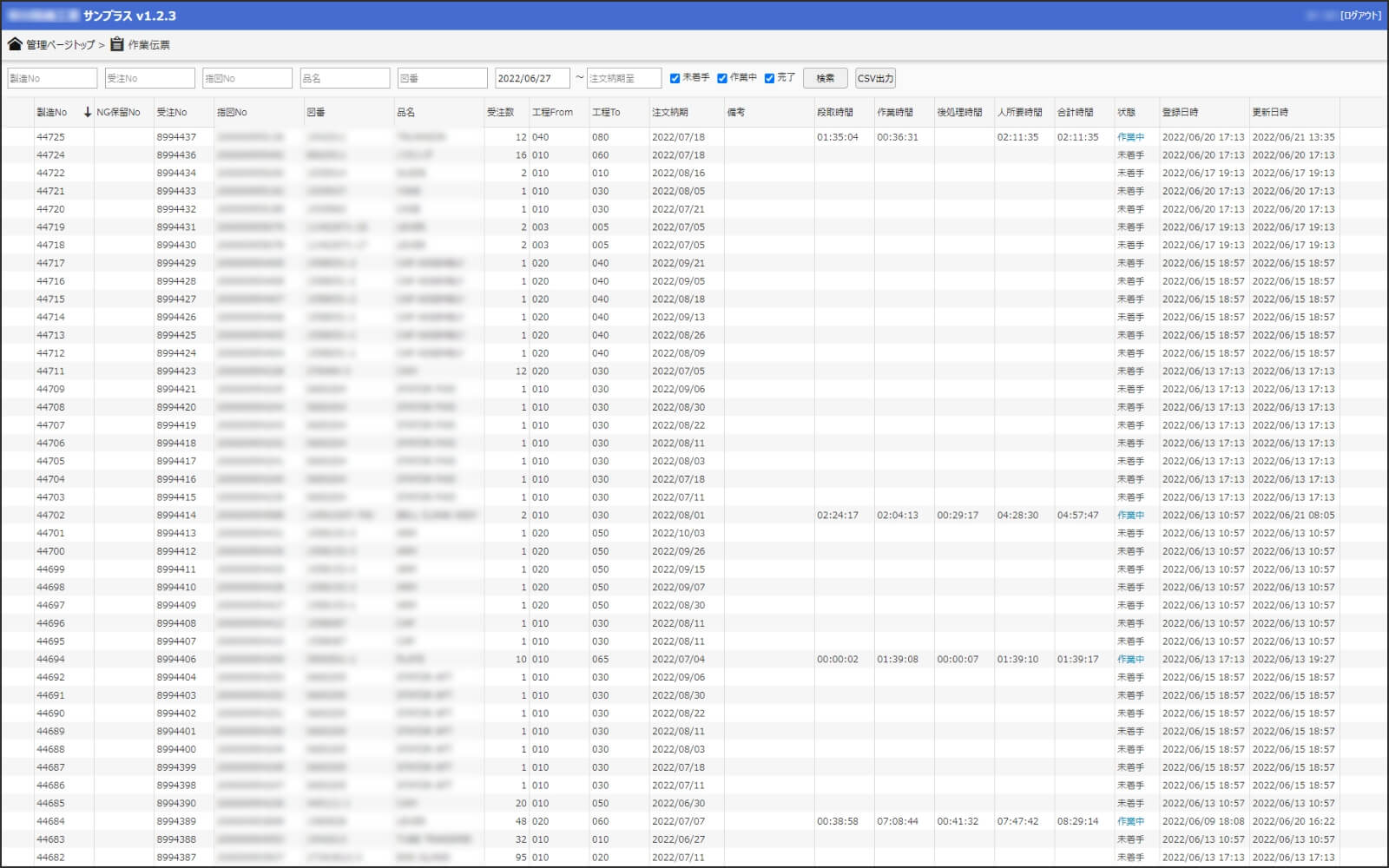Screen dimensions: 1389x868
Task: Sort by the 受注No column header
Action: (172, 112)
